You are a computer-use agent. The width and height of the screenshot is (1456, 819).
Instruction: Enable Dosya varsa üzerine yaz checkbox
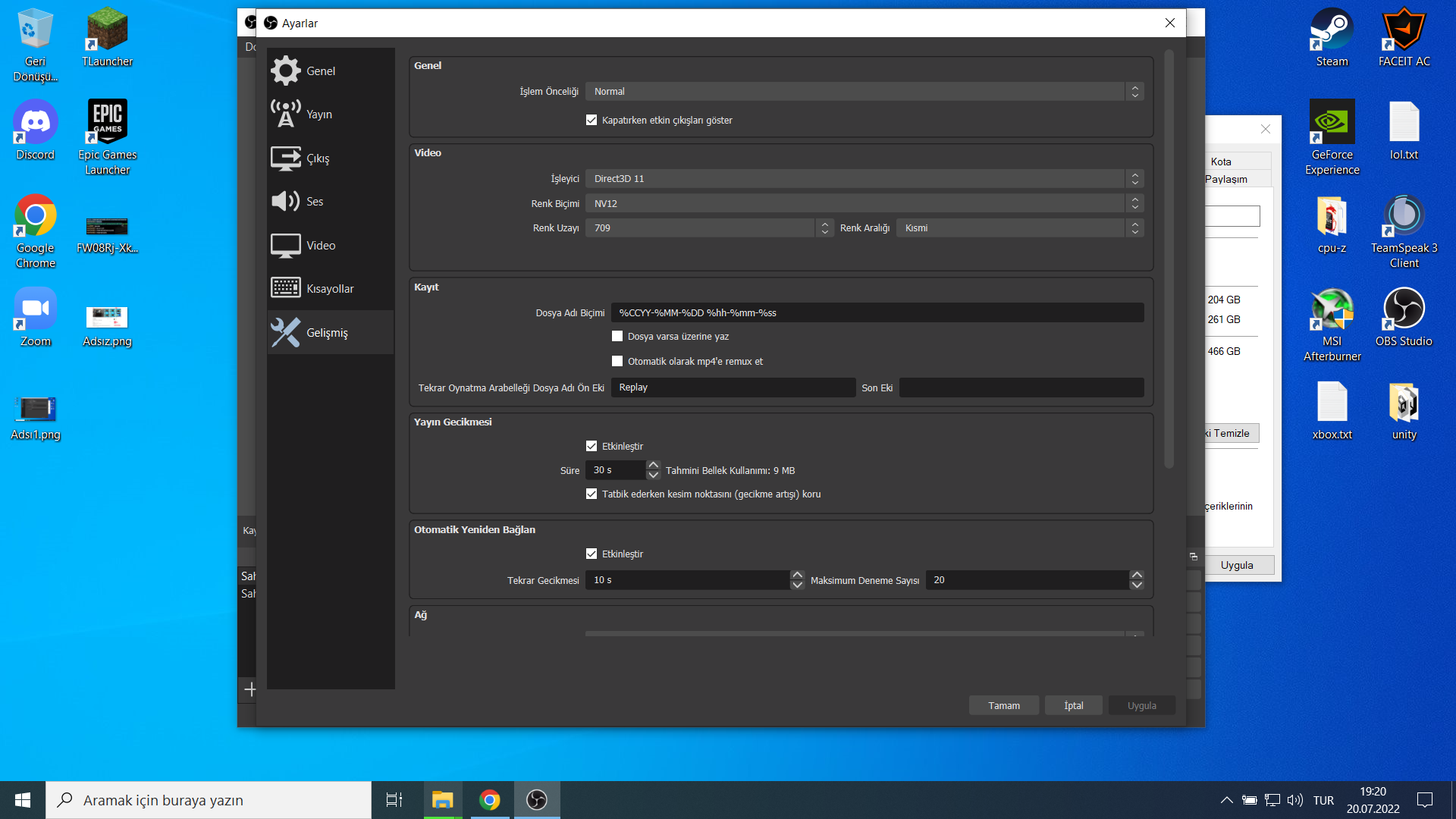[617, 336]
